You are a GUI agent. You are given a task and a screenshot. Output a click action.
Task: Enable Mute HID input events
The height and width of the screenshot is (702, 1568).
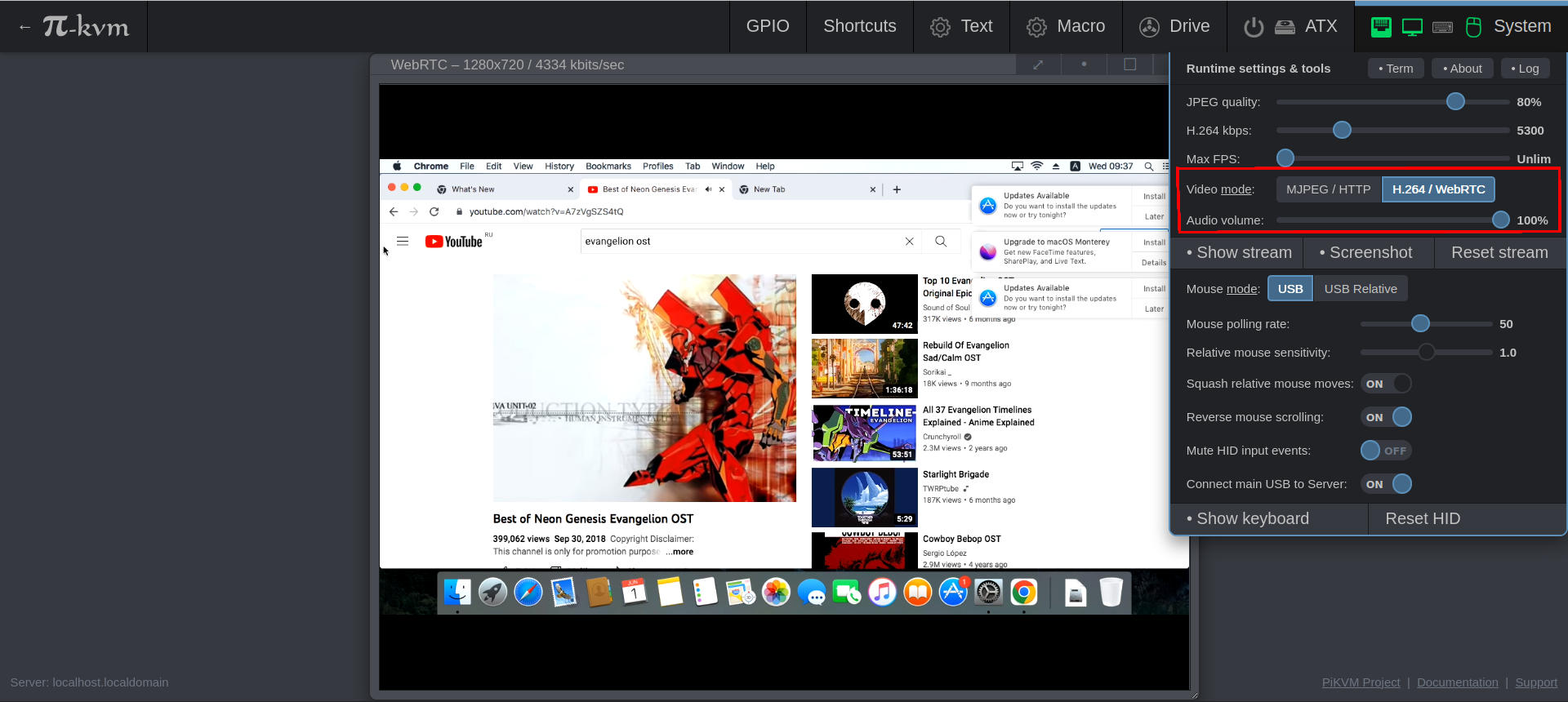point(1386,451)
